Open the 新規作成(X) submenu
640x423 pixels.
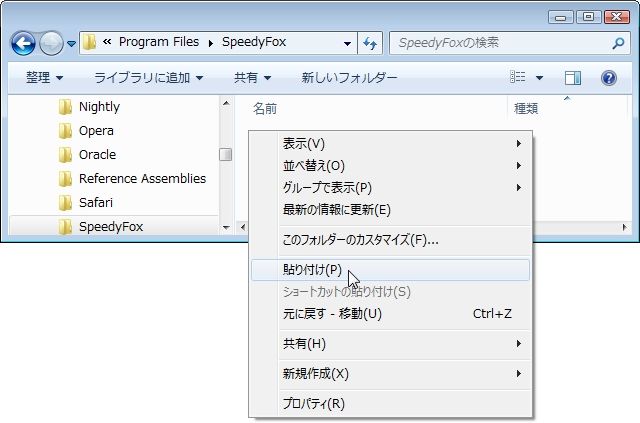point(390,374)
